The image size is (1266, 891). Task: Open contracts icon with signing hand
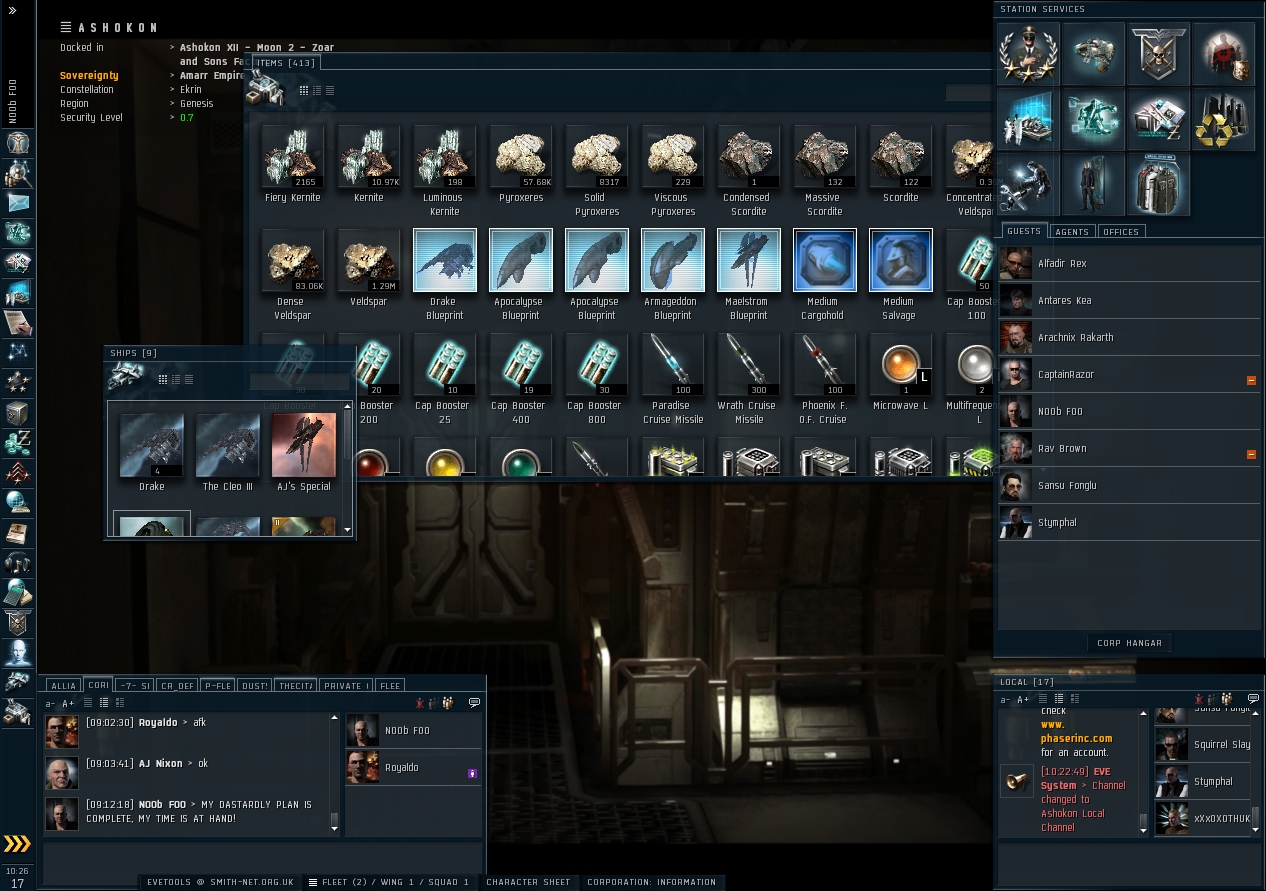(x=17, y=322)
